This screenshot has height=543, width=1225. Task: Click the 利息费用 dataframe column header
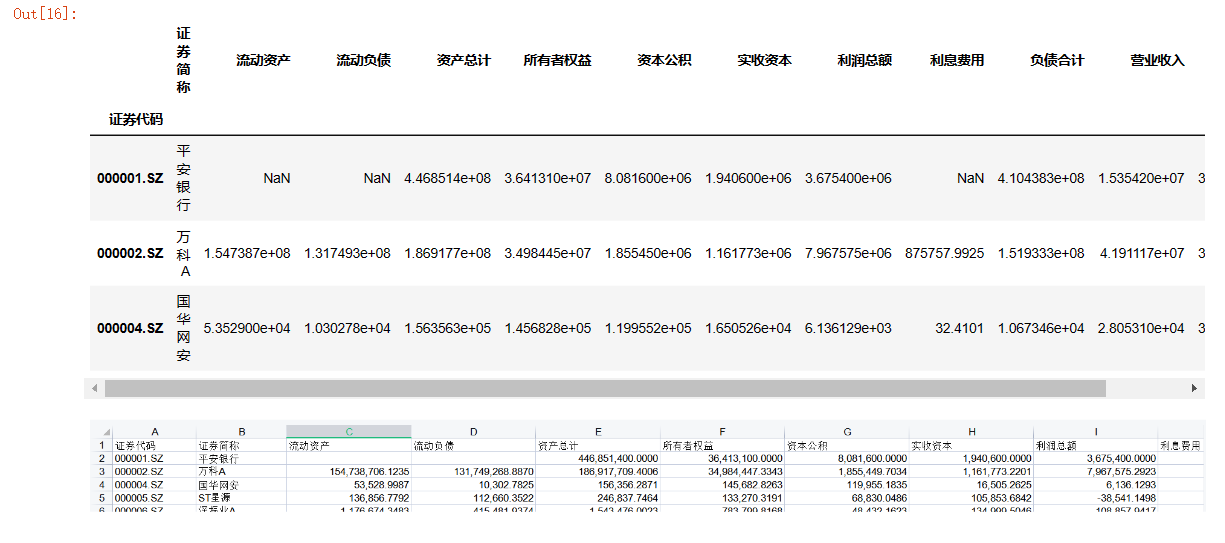click(957, 60)
